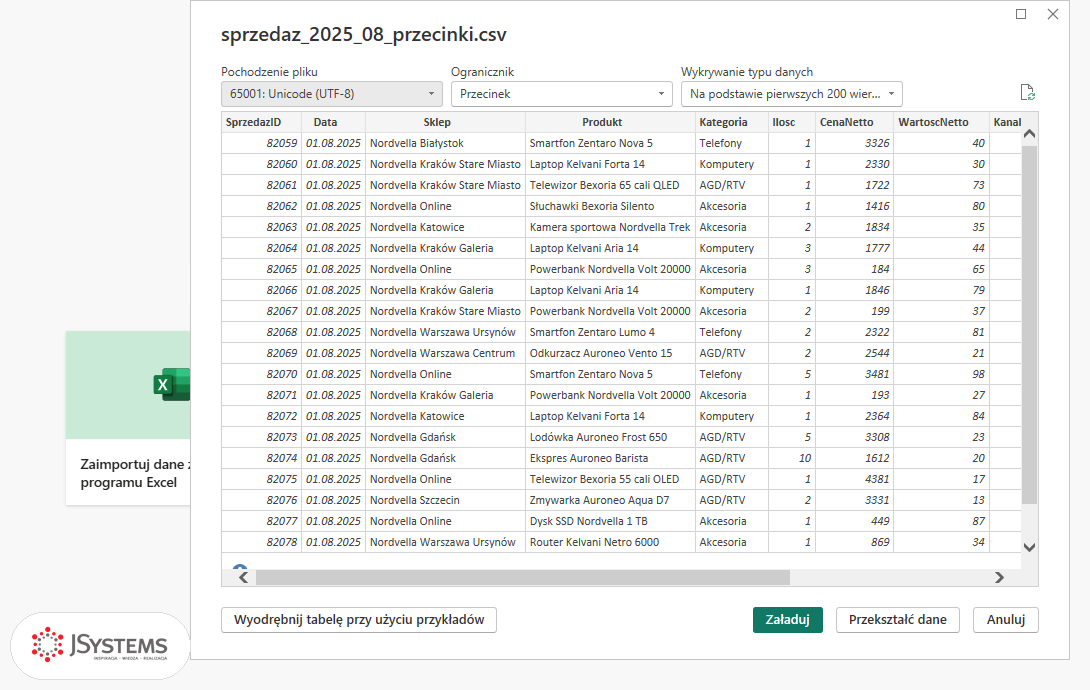Click the Nordvella Białystok cell

[446, 143]
